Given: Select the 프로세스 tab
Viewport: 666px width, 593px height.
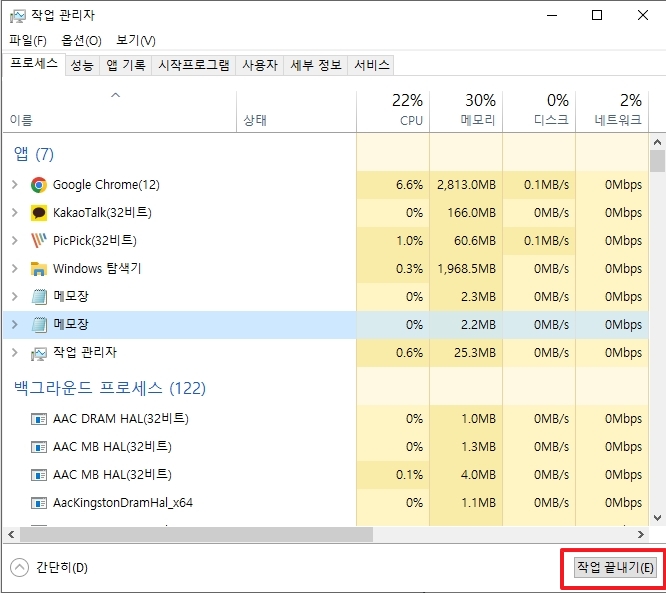Looking at the screenshot, I should click(x=34, y=64).
